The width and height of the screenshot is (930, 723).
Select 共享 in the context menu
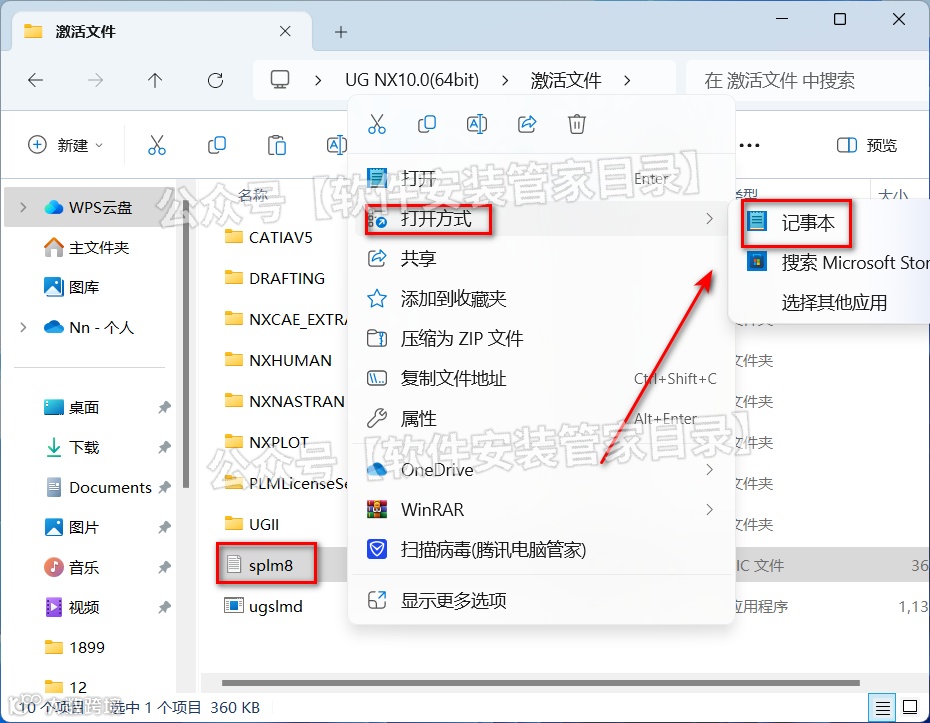point(541,259)
